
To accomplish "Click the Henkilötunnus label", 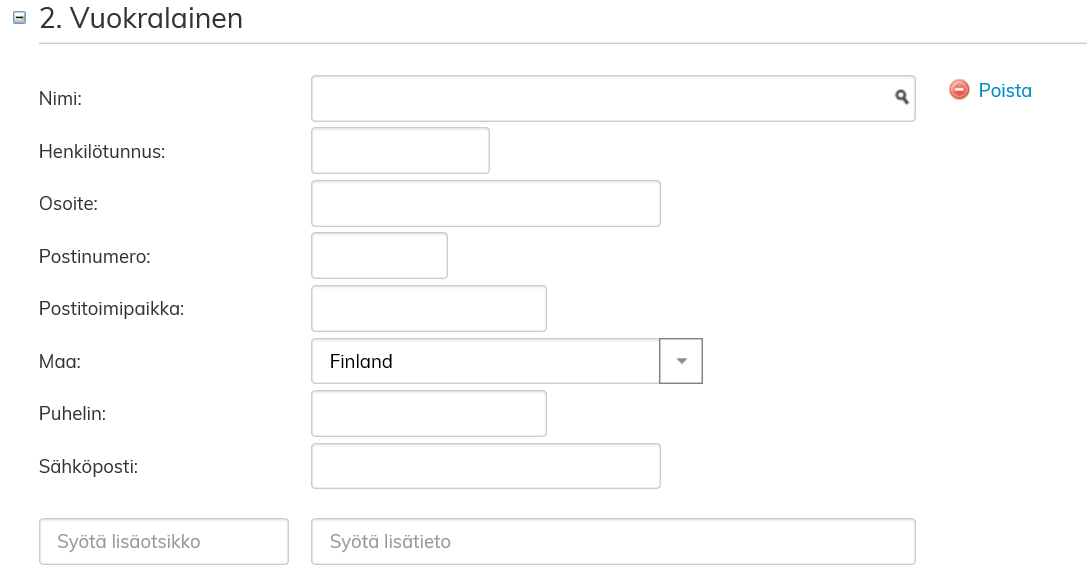I will [x=102, y=152].
